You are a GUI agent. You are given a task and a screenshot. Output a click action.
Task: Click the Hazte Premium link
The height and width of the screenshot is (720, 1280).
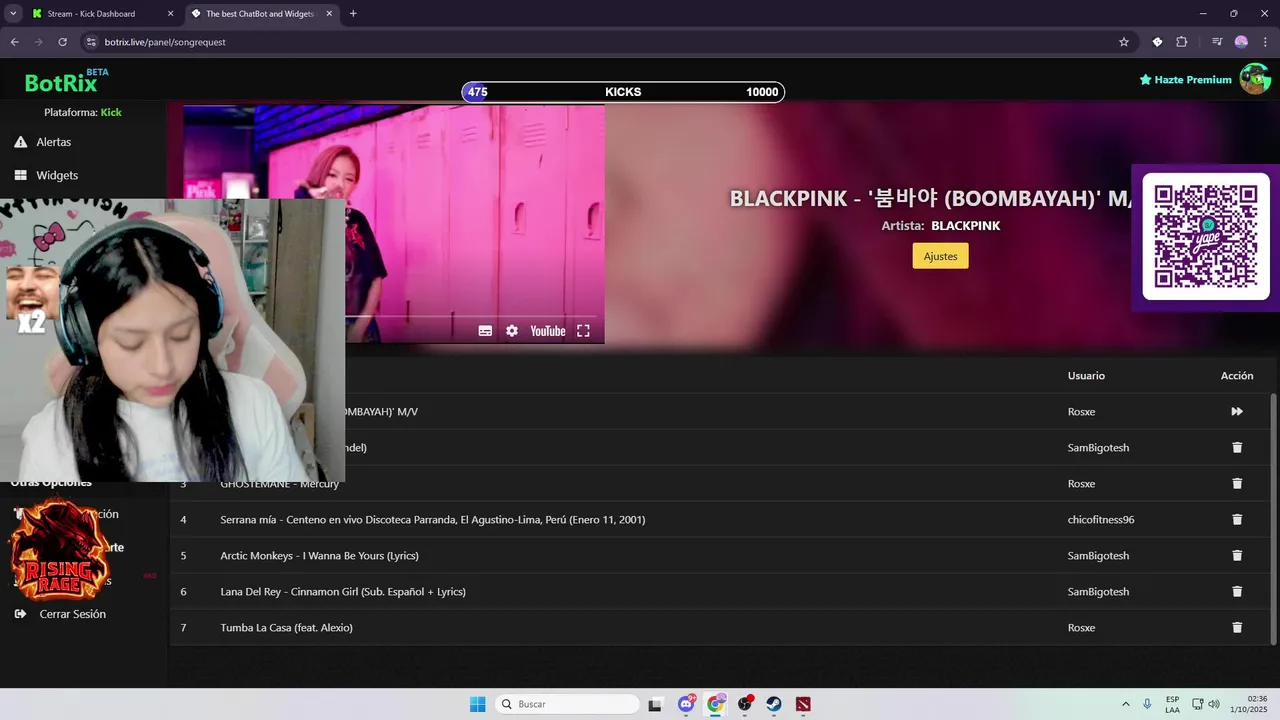coord(1185,79)
